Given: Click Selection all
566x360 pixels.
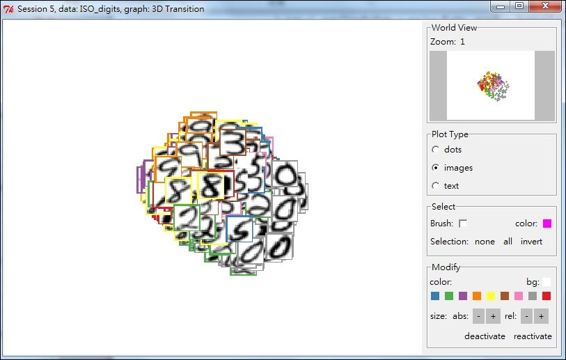Looking at the screenshot, I should [x=508, y=242].
